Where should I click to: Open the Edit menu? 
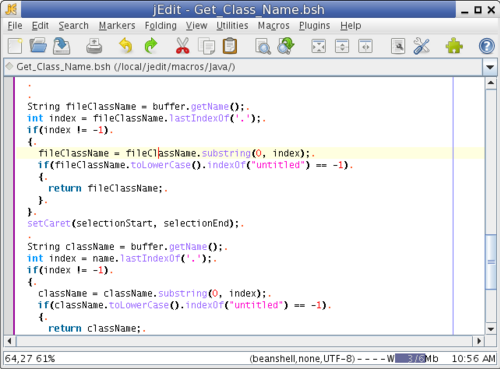(x=40, y=25)
